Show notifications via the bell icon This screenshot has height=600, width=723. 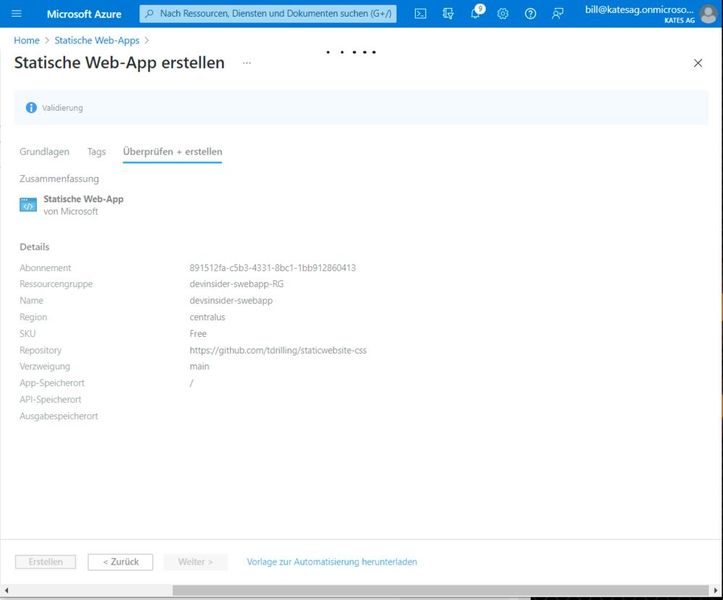click(477, 12)
